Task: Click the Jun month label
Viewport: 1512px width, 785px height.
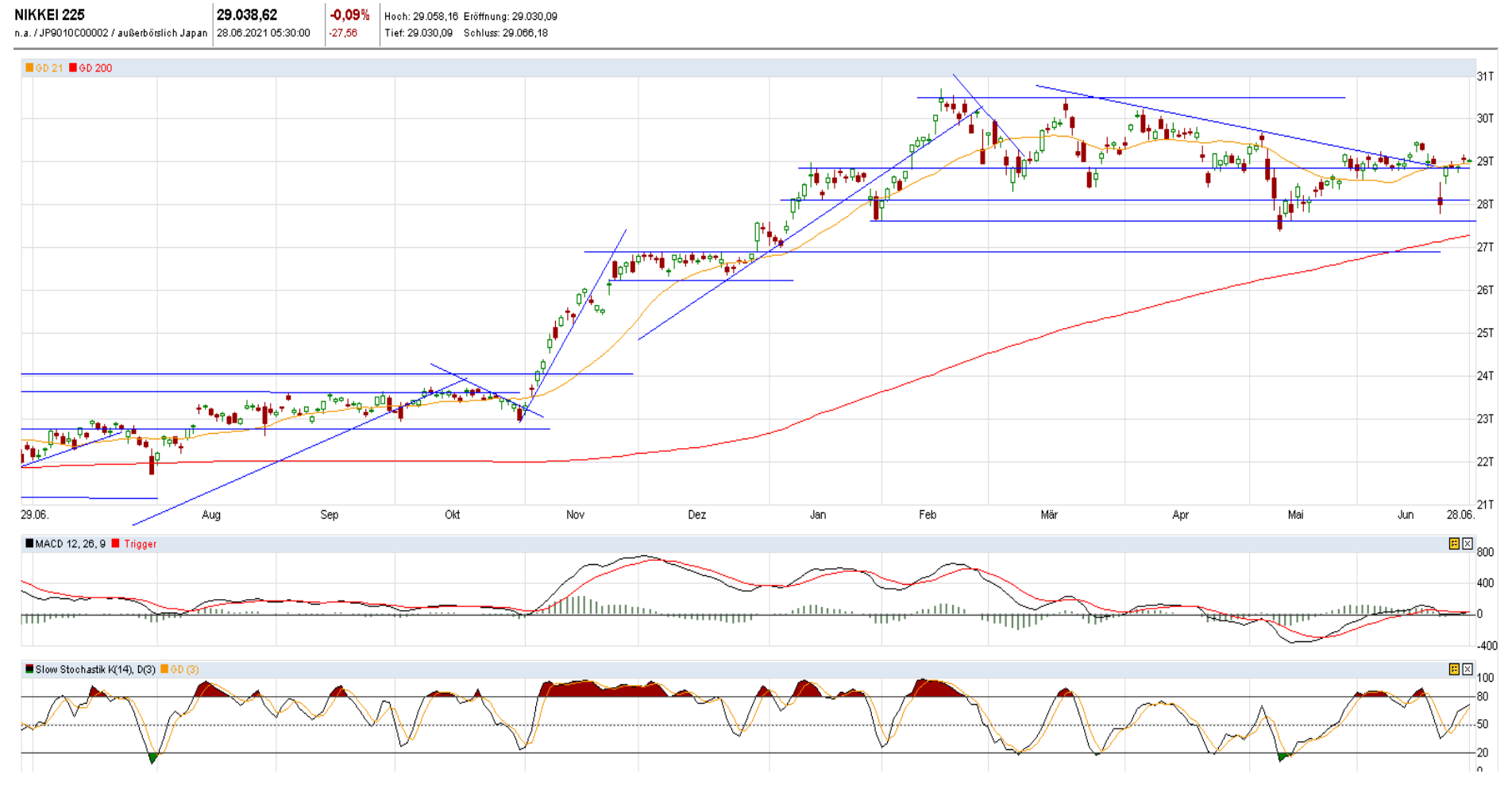Action: point(1406,515)
